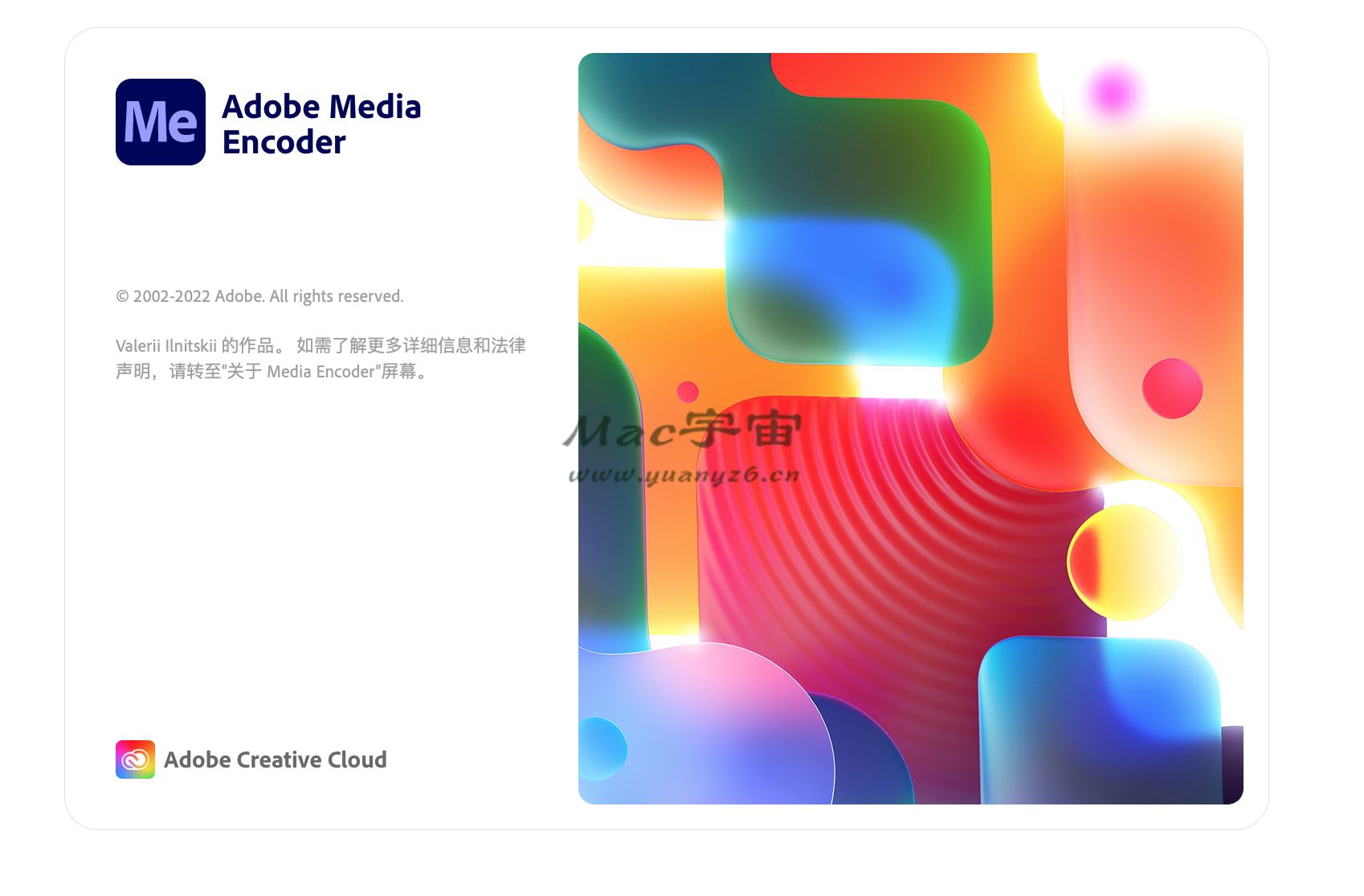Click the large red circle on orange panel
Viewport: 1364px width, 896px height.
[1172, 389]
